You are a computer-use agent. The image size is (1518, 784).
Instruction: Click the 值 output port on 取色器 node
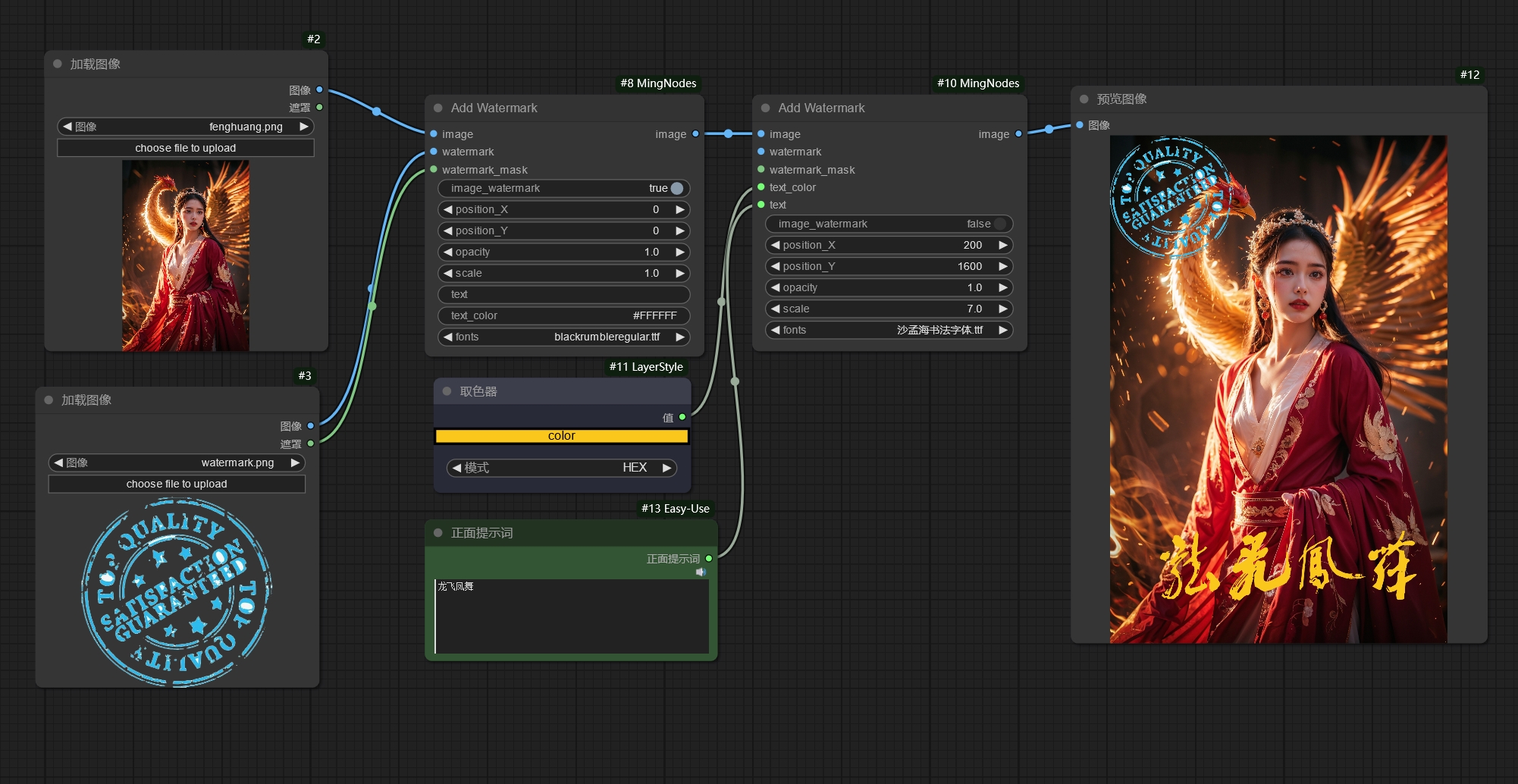(682, 417)
